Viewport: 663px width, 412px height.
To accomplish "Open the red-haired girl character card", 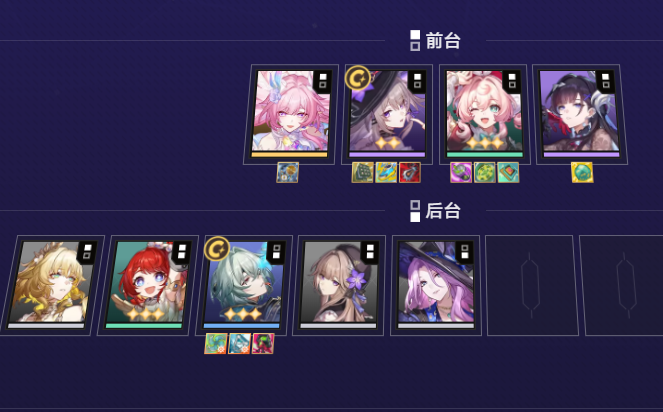I will coord(147,285).
